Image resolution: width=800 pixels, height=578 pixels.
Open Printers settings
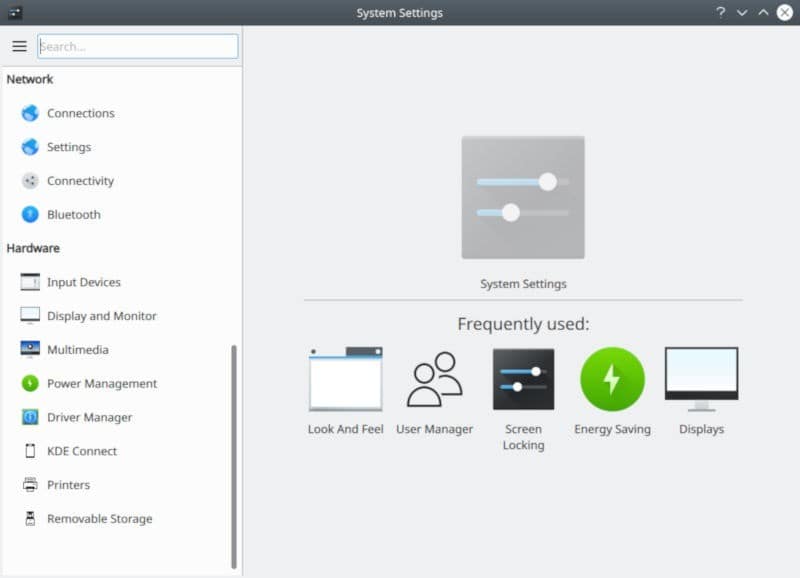pyautogui.click(x=70, y=485)
